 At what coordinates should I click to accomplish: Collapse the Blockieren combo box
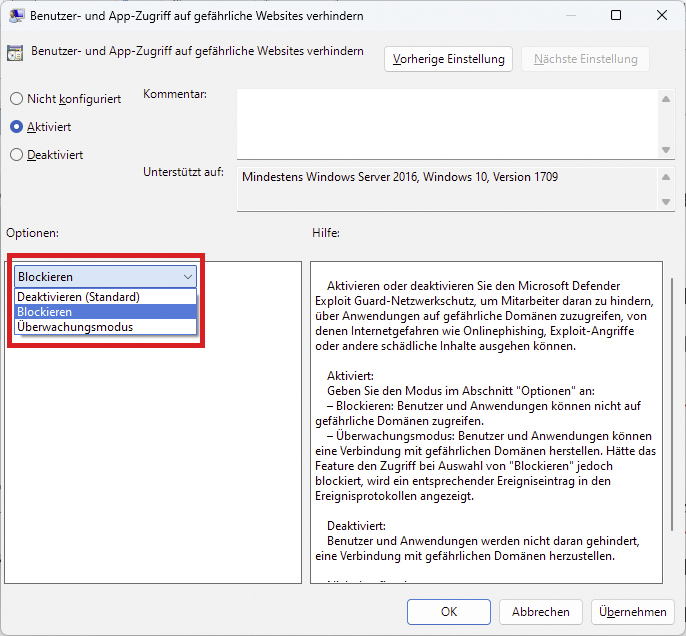click(x=187, y=277)
